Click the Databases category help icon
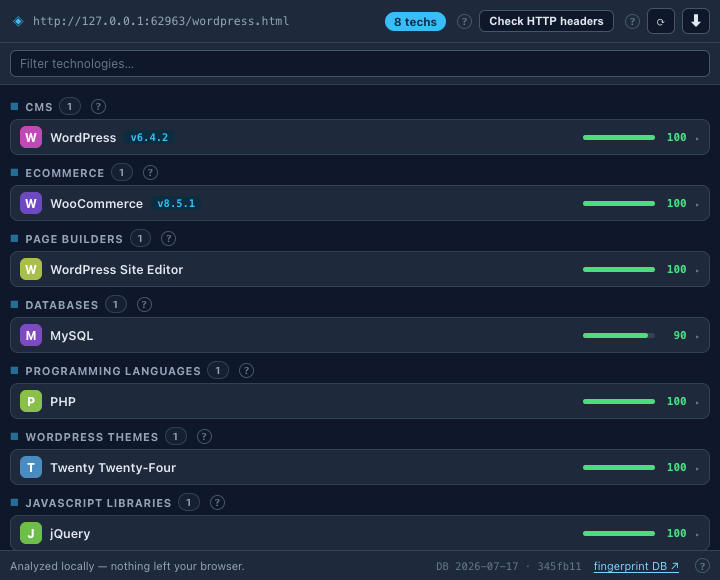This screenshot has width=720, height=580. click(x=144, y=304)
